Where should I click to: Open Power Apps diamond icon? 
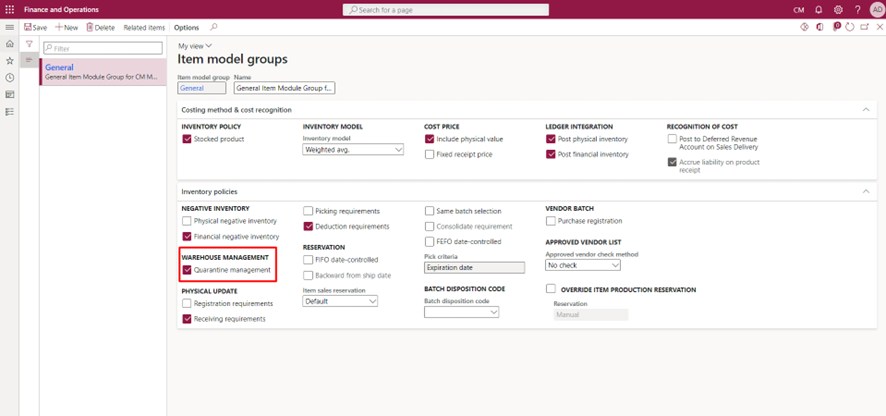pos(805,27)
